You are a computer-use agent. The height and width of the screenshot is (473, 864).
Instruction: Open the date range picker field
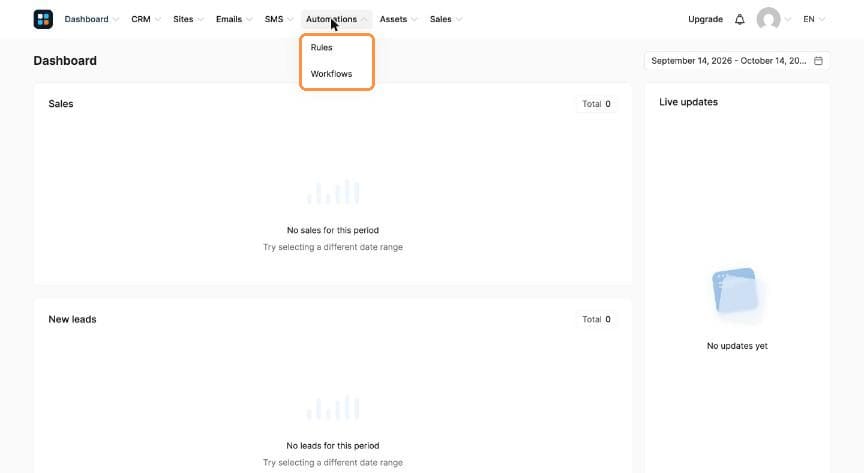(737, 61)
